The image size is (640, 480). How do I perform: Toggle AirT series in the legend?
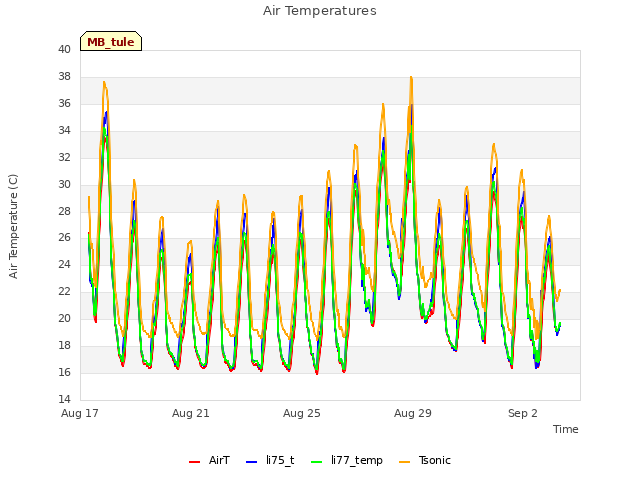coord(210,460)
